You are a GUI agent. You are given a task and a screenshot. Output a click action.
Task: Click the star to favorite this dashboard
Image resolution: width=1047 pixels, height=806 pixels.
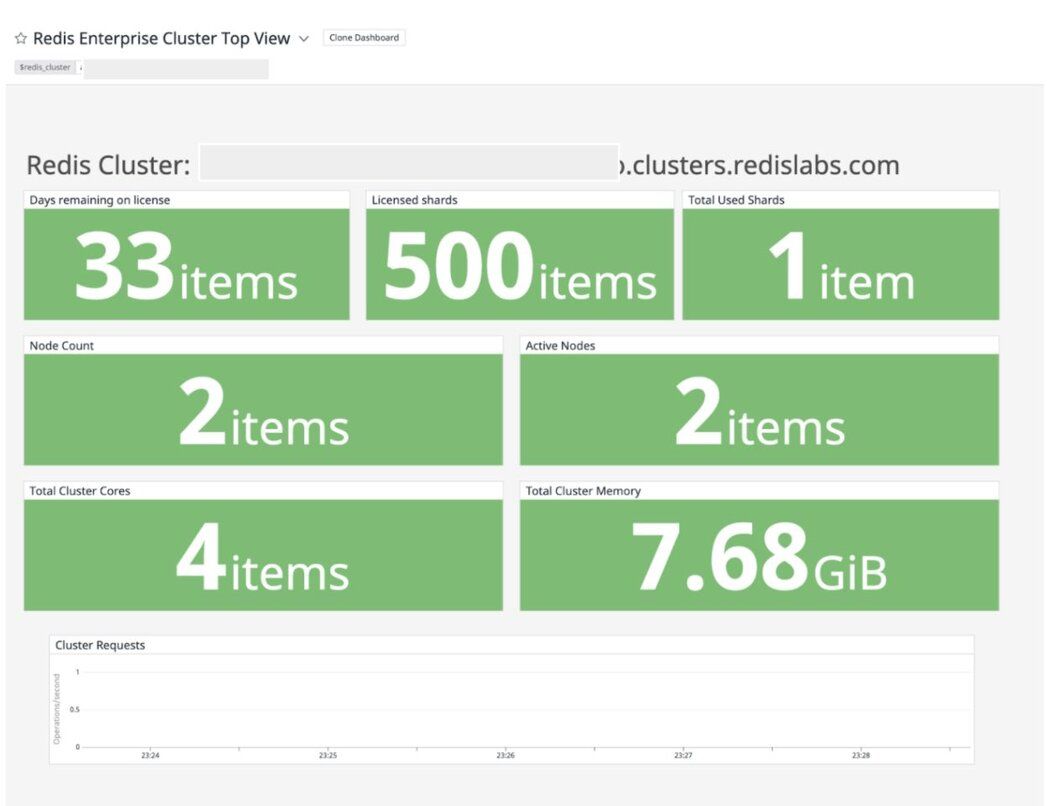20,38
